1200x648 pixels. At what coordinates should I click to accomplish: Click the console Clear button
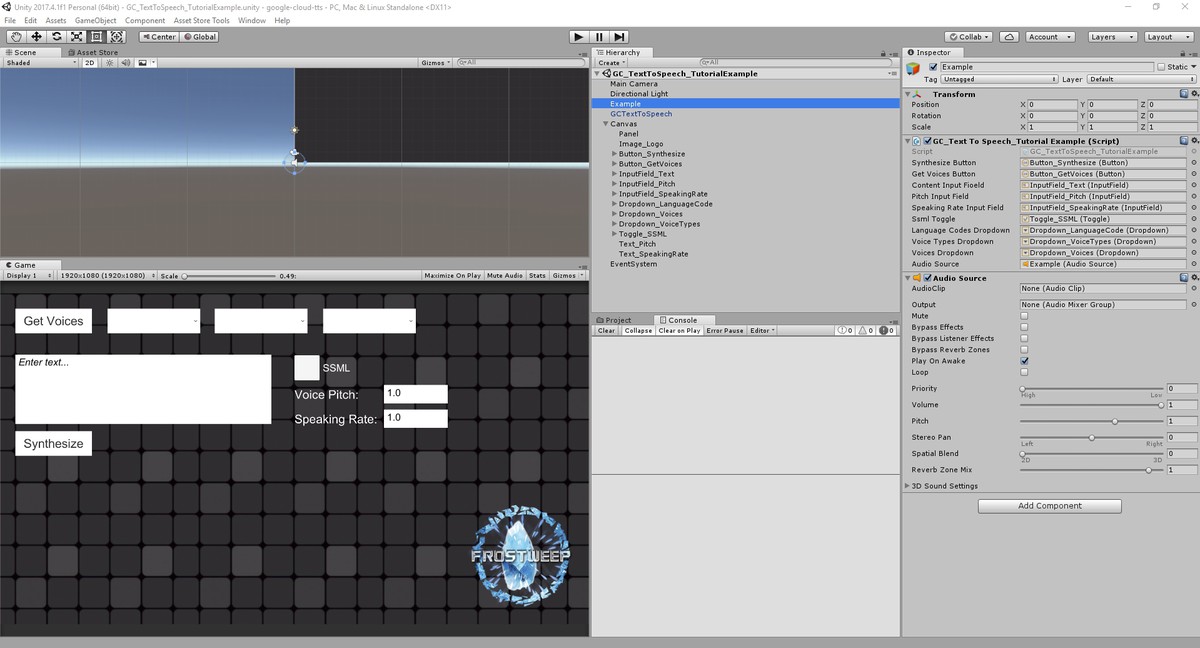(607, 330)
